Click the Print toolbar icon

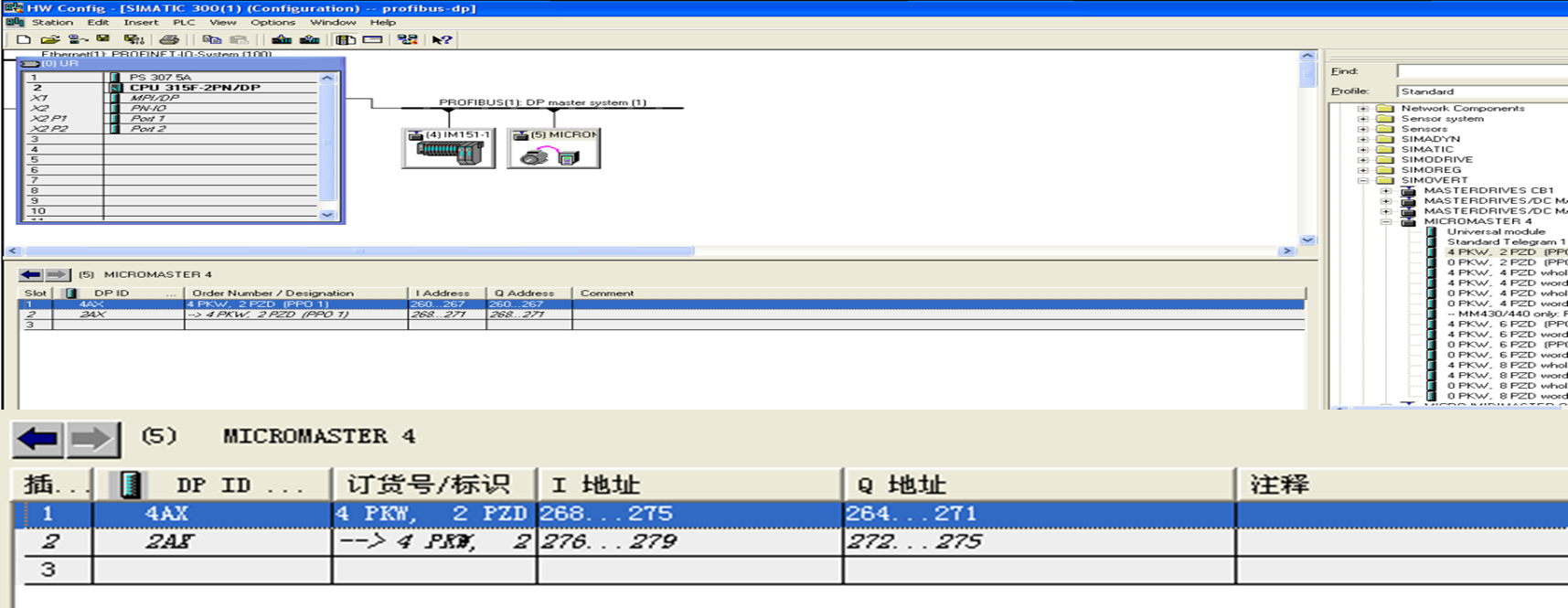click(x=169, y=39)
